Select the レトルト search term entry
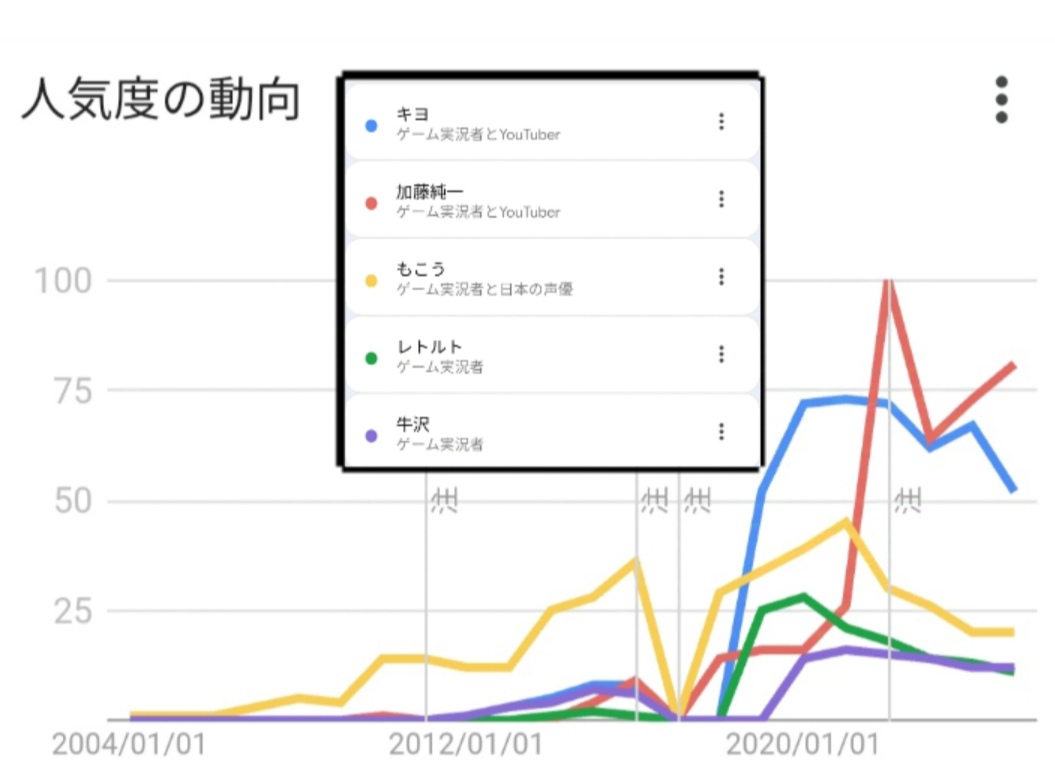Image resolution: width=1055 pixels, height=766 pixels. pos(551,355)
